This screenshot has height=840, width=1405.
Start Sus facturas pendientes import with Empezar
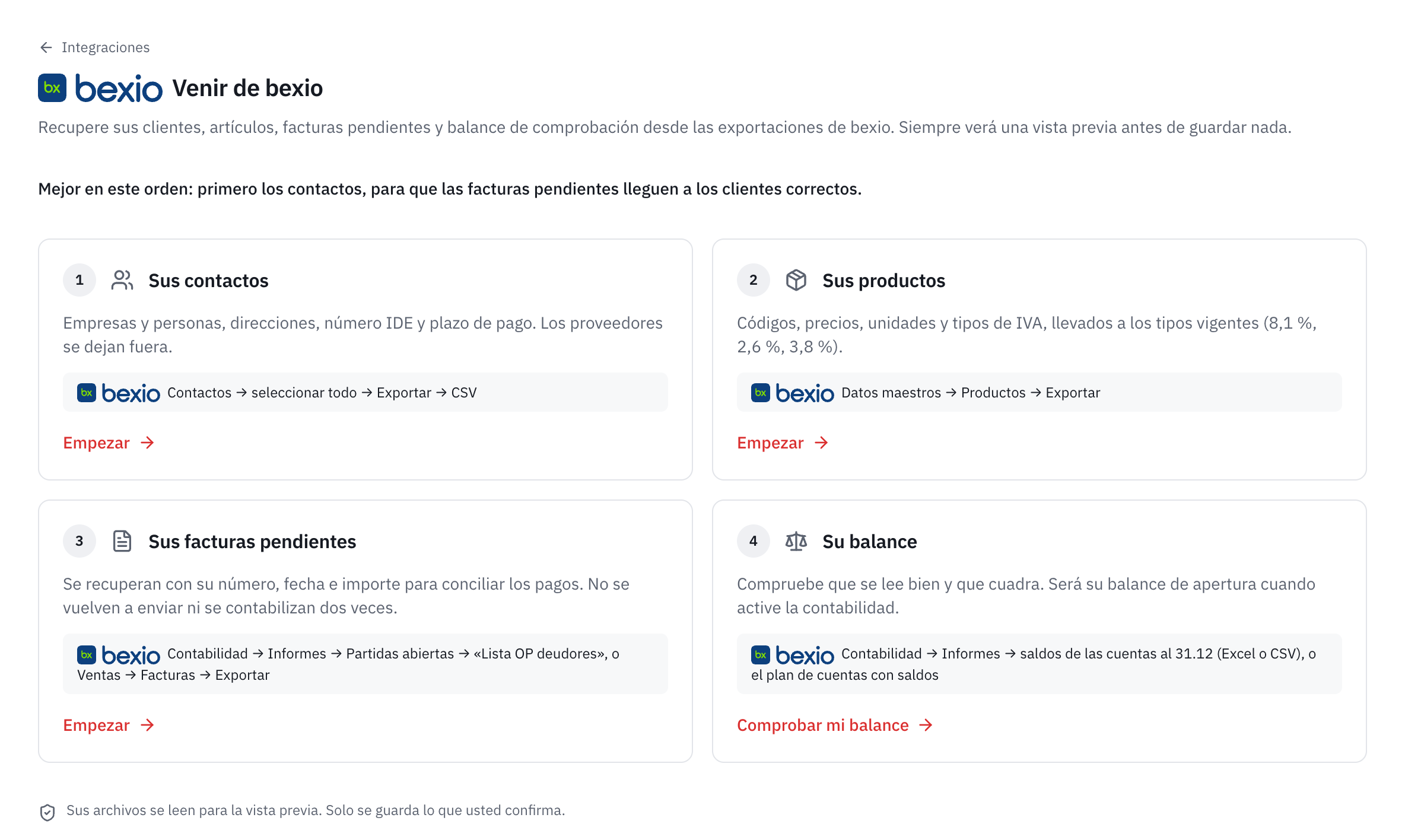pos(109,725)
